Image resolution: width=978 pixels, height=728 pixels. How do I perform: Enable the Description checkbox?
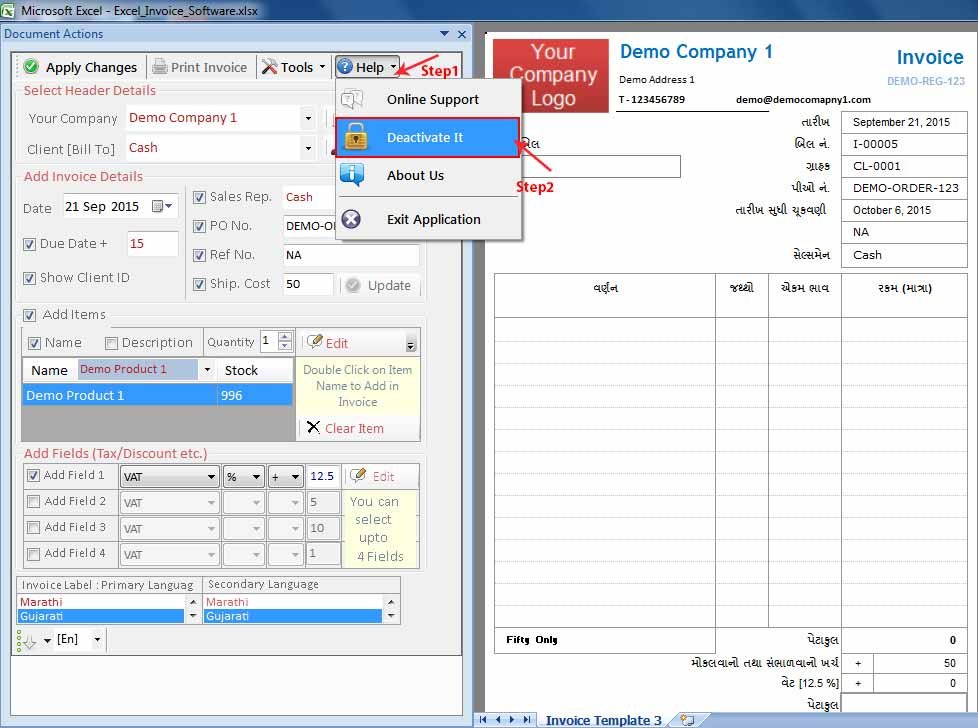click(x=112, y=343)
